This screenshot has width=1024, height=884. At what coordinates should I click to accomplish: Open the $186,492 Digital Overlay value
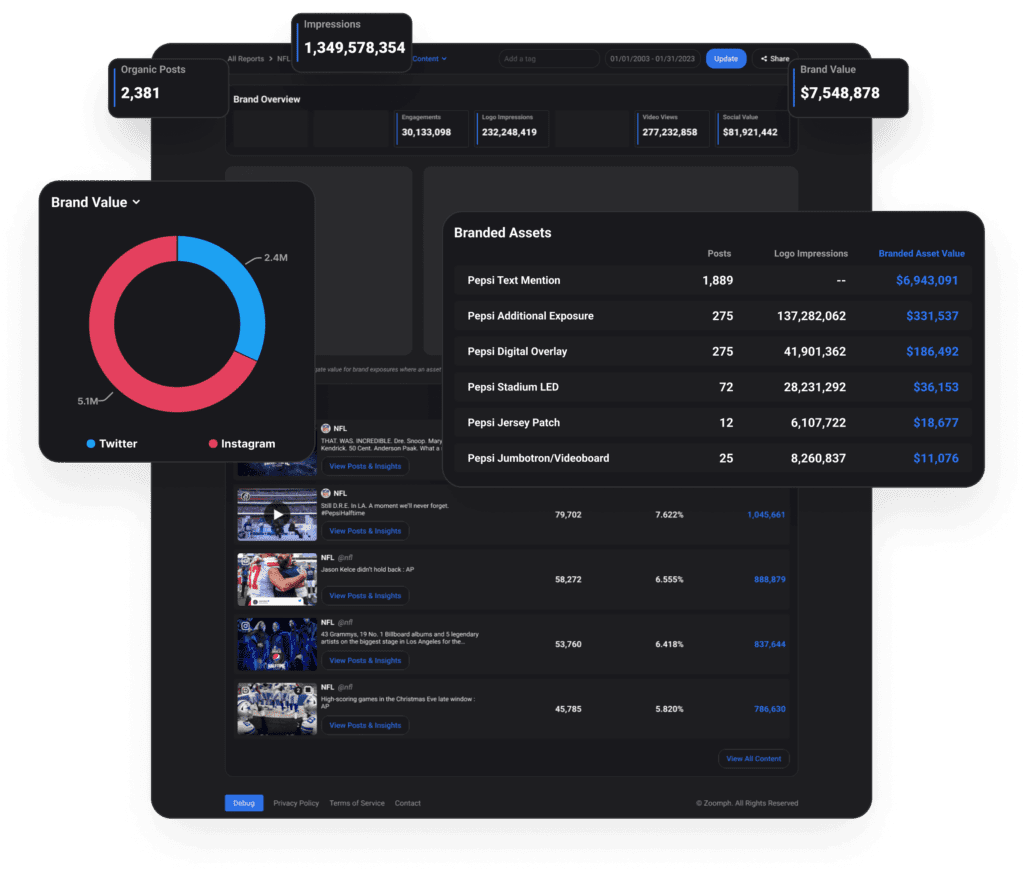click(932, 352)
